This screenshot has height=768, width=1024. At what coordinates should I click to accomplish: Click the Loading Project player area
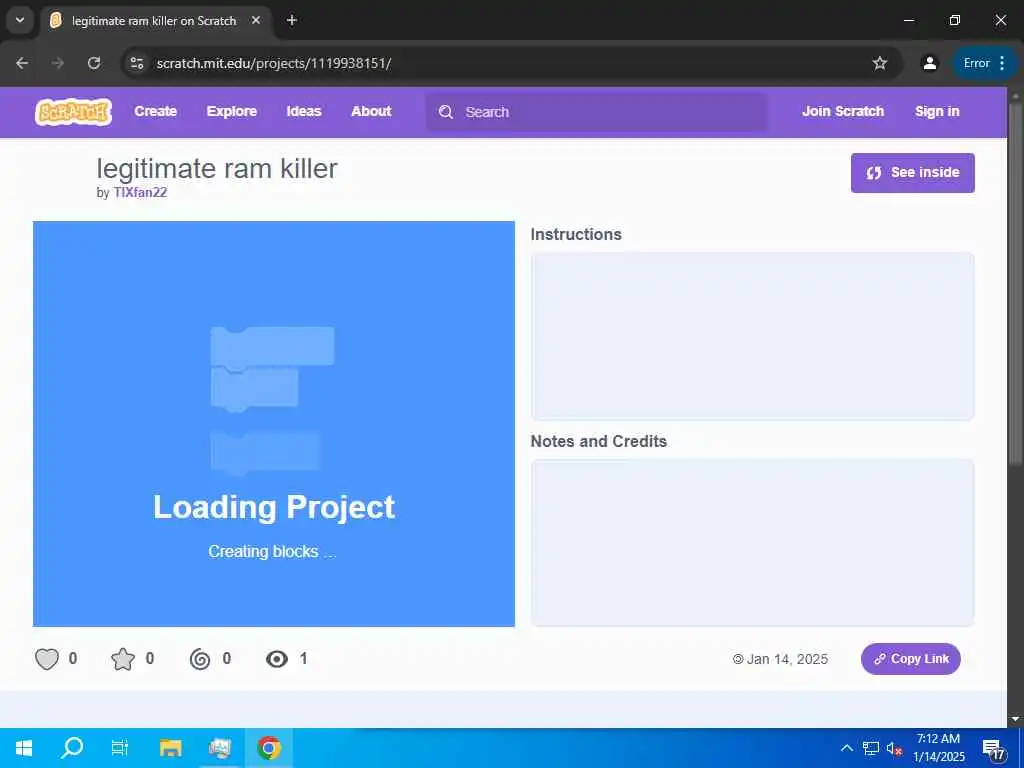tap(274, 424)
